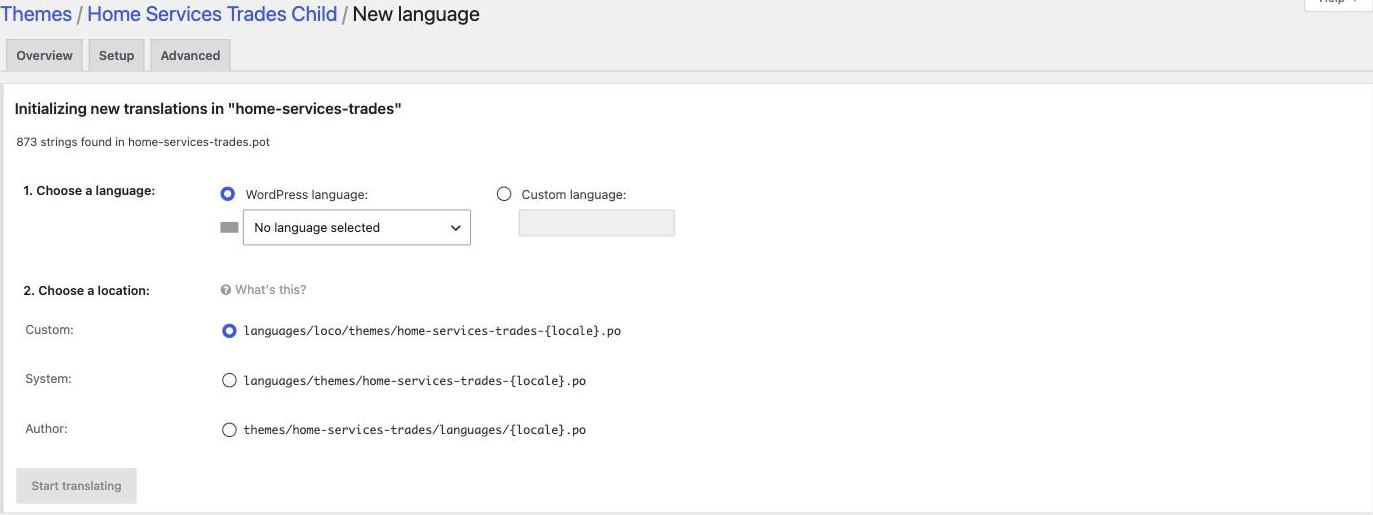1373x515 pixels.
Task: Switch to the Setup tab
Action: coord(116,55)
